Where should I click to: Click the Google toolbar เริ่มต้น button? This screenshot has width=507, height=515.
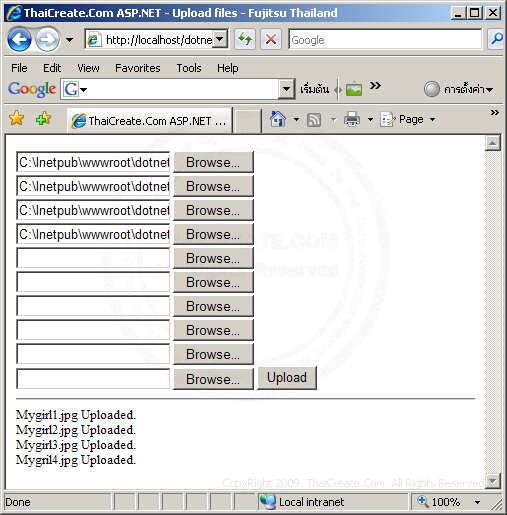tap(314, 89)
